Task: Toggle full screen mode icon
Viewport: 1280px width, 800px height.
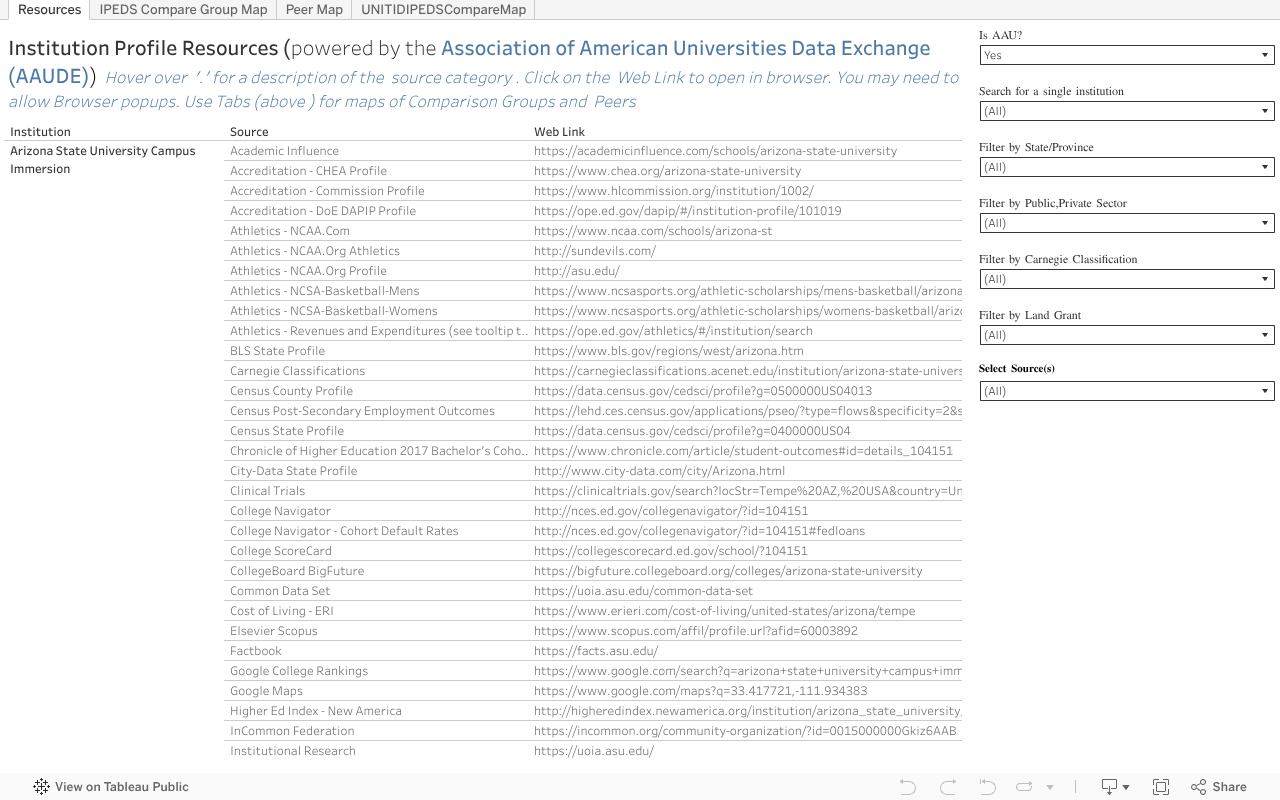Action: click(1161, 787)
